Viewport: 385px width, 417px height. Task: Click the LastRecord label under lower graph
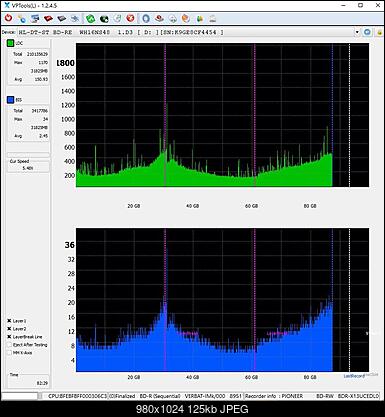pos(354,376)
